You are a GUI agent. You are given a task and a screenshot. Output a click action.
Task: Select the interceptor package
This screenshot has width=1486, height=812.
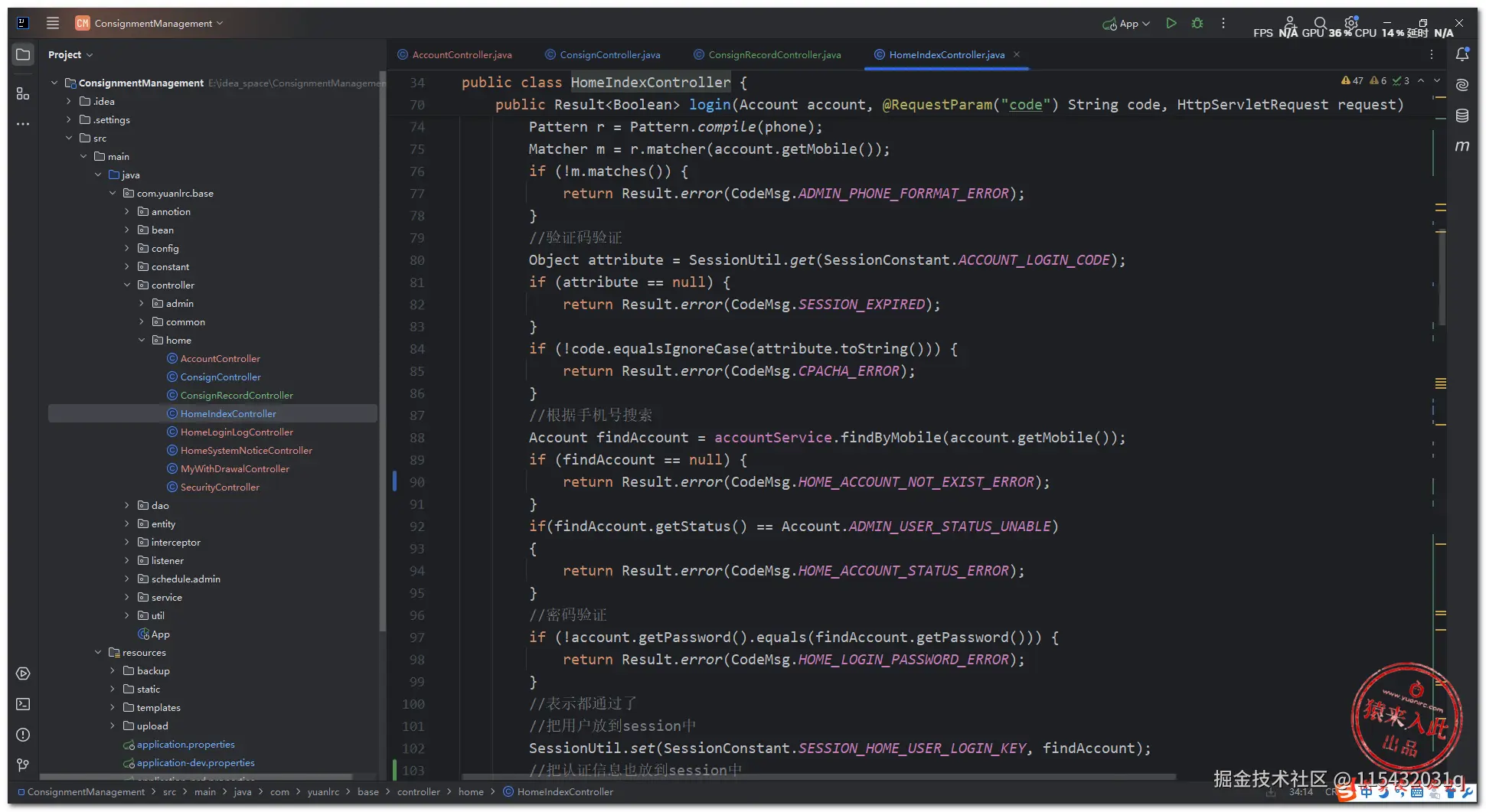point(175,542)
